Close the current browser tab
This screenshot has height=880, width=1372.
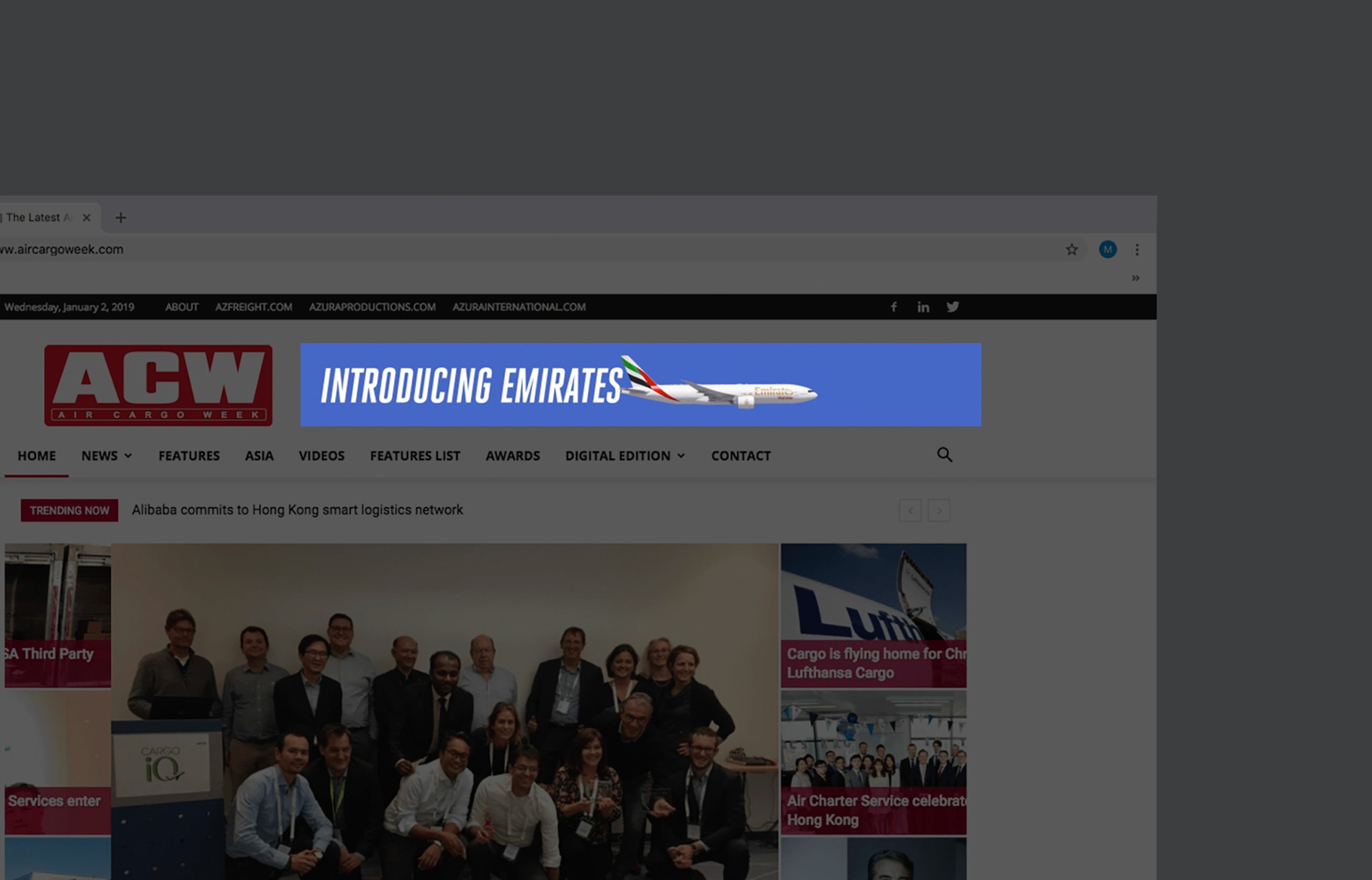pos(86,218)
